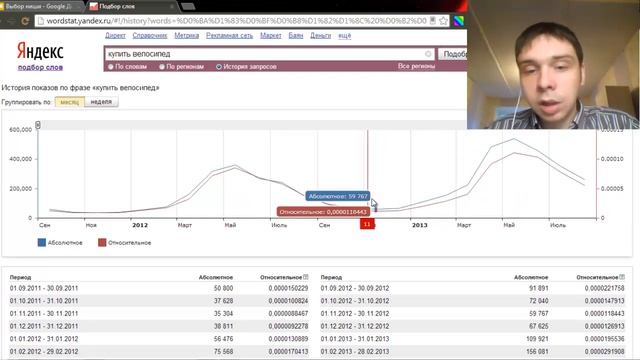This screenshot has height=360, width=640.
Task: Click the row '01.11.2012 - 30.11.2012'
Action: (473, 313)
